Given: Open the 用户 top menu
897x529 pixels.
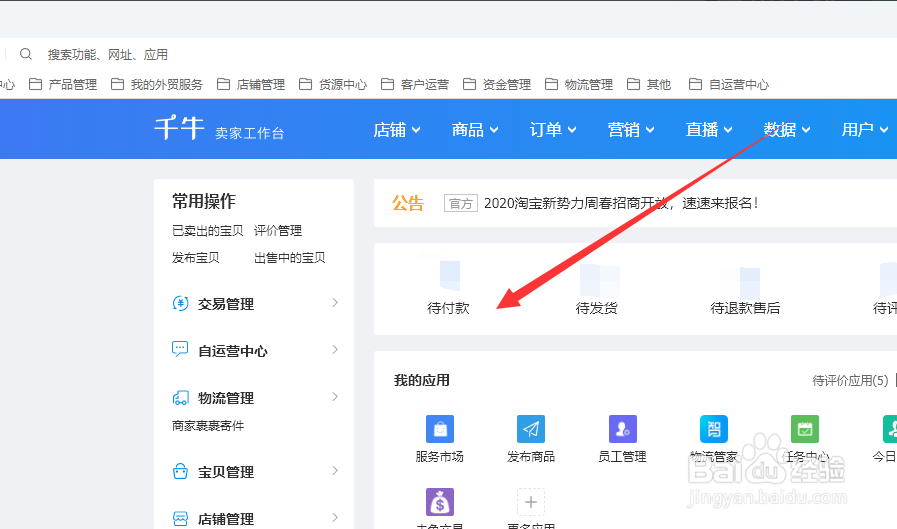Looking at the screenshot, I should click(x=864, y=130).
